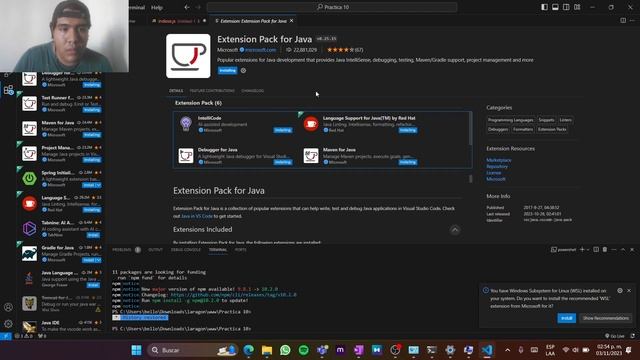Image resolution: width=640 pixels, height=360 pixels.
Task: Install the Tabnine AI extension
Action: pos(93,235)
